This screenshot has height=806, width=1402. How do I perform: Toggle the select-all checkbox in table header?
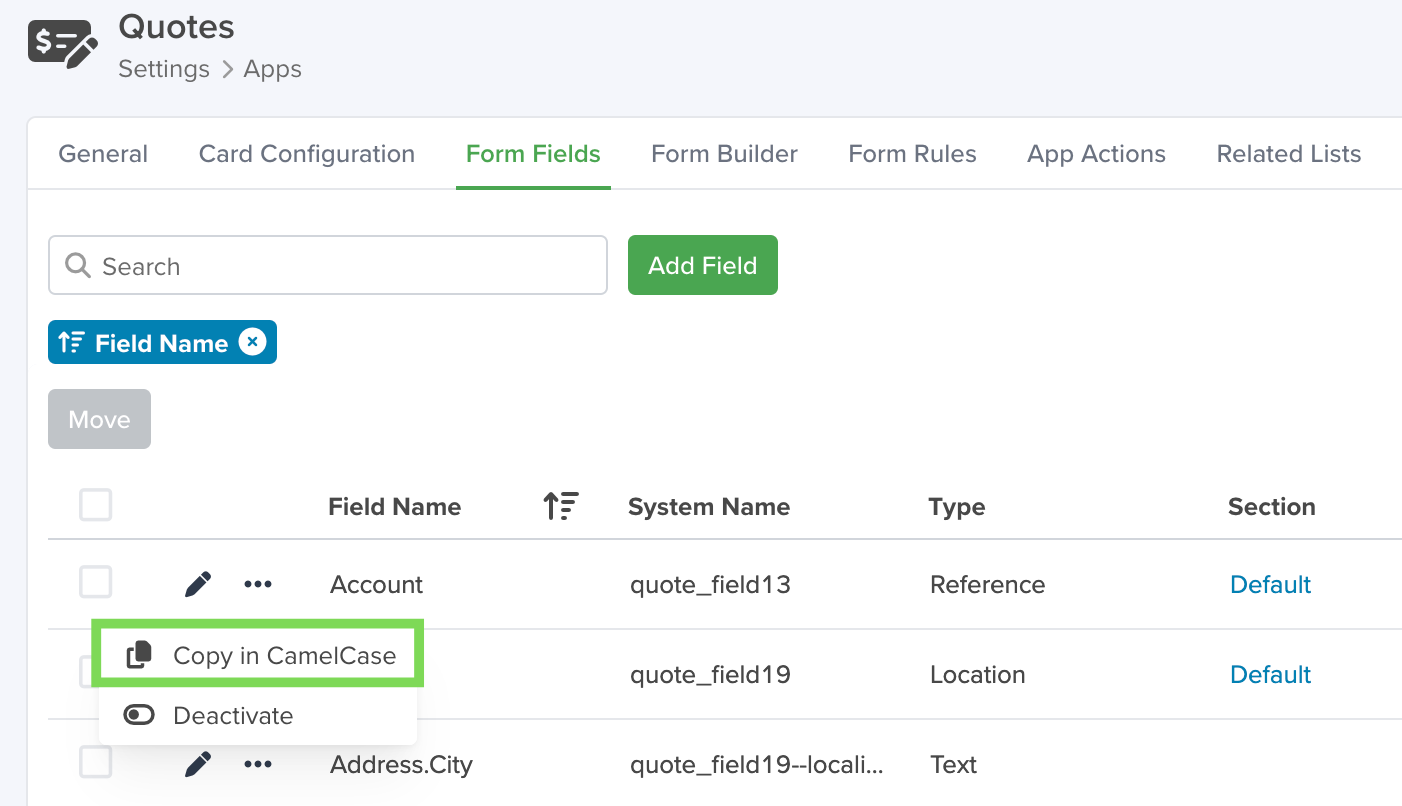pos(96,505)
